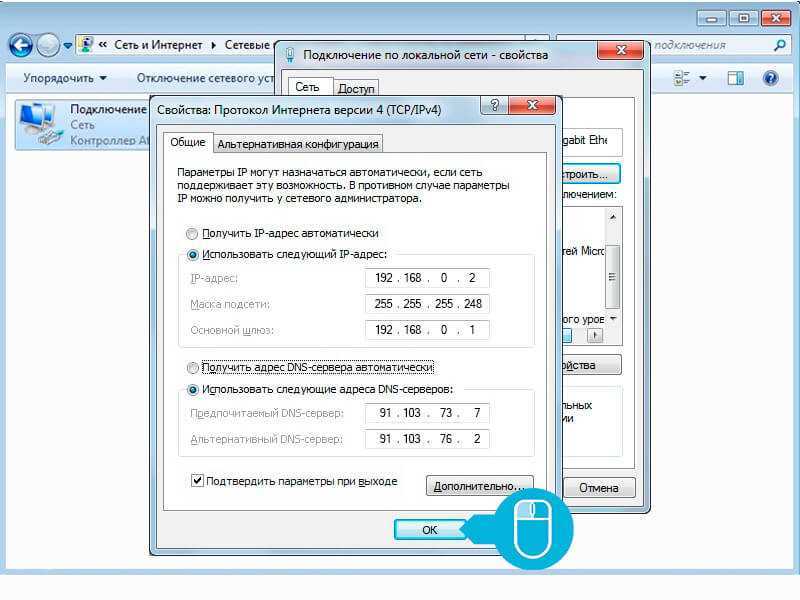Click the component list scroll-down arrow
This screenshot has width=800, height=600.
coord(613,319)
